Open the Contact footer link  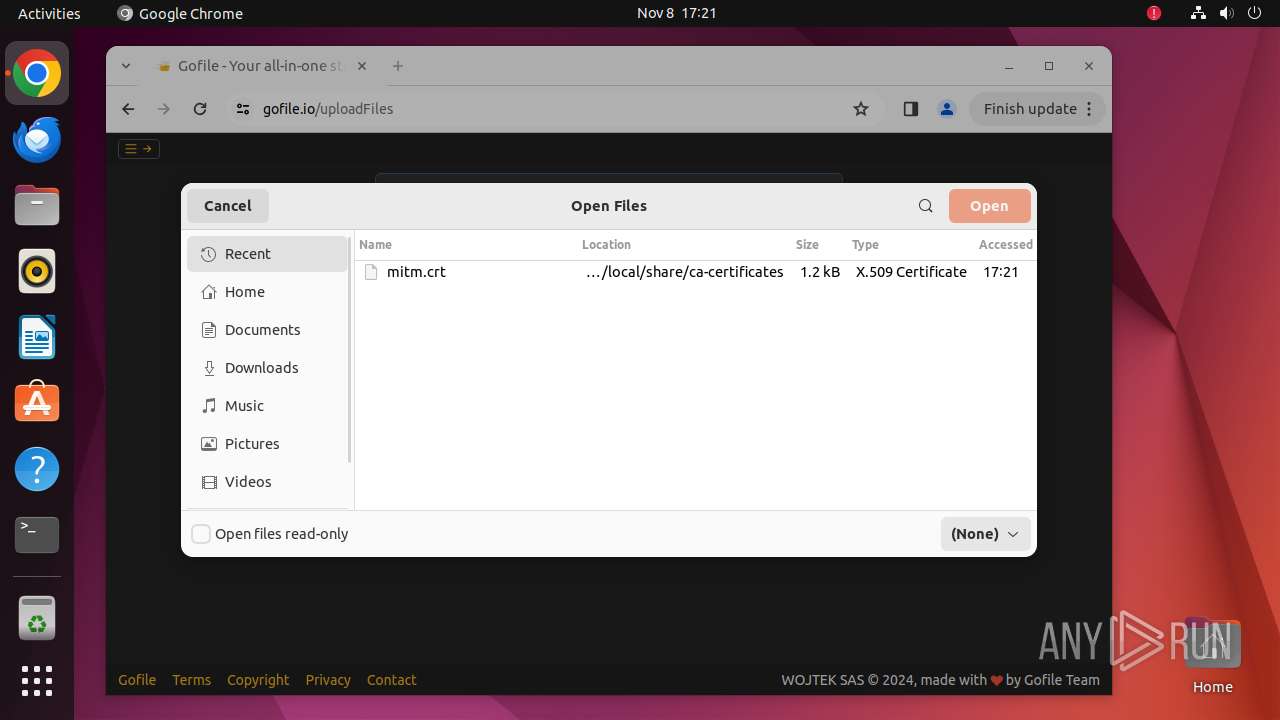(391, 680)
